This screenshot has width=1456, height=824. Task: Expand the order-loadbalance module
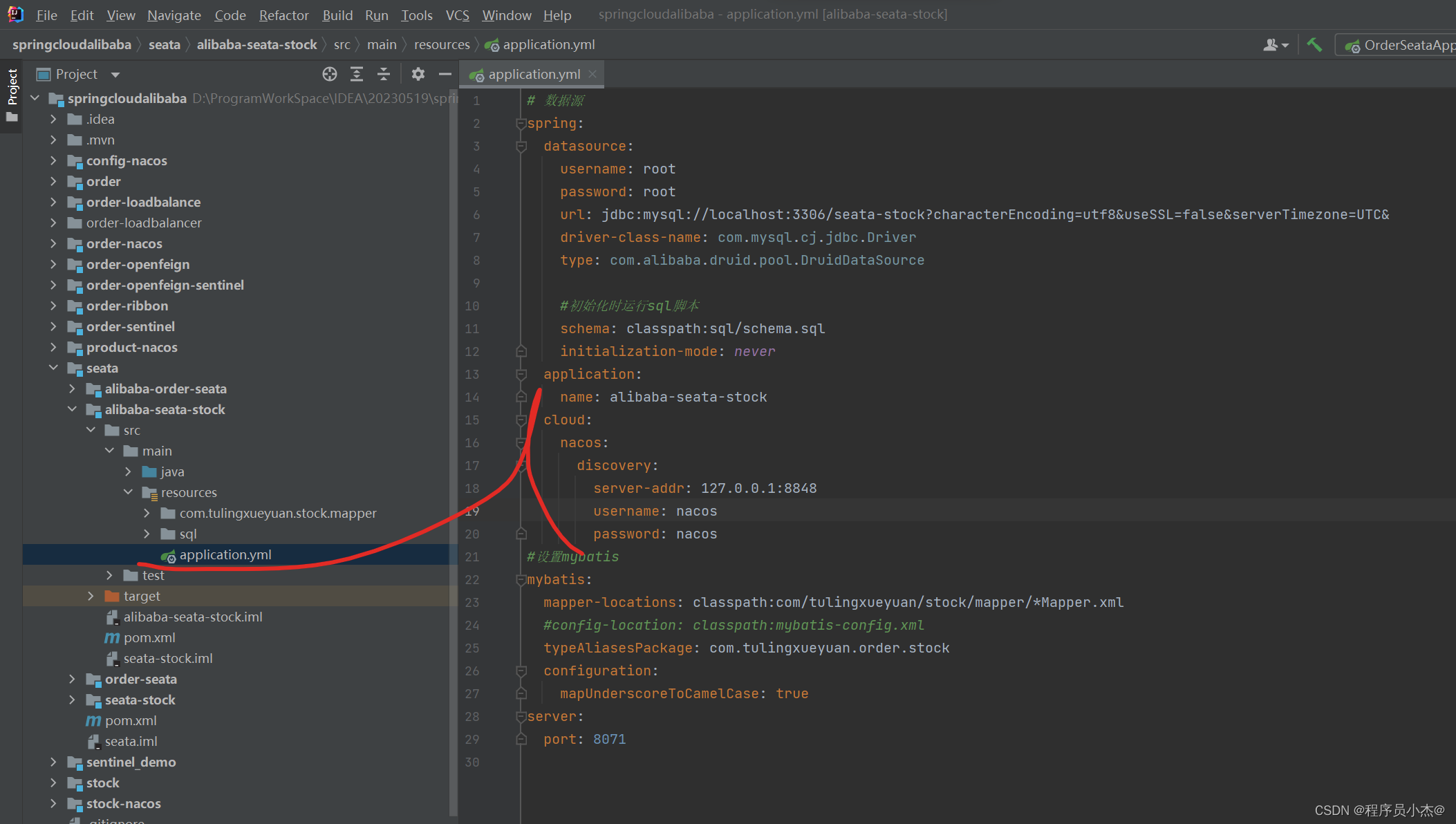point(53,202)
